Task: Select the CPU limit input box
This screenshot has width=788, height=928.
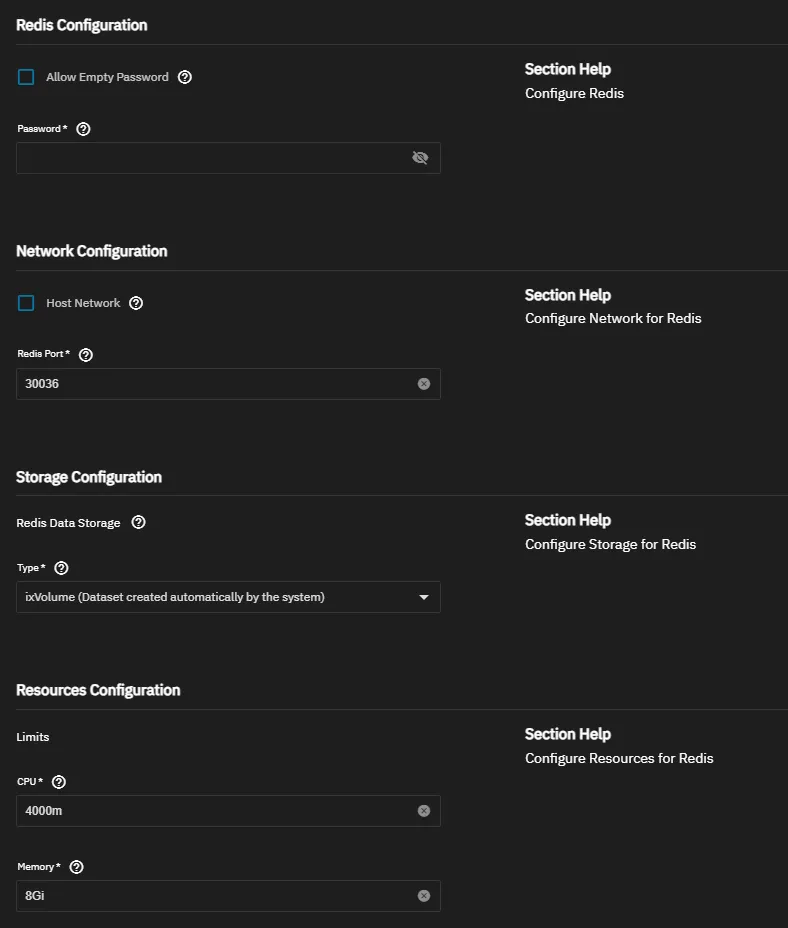Action: point(210,811)
